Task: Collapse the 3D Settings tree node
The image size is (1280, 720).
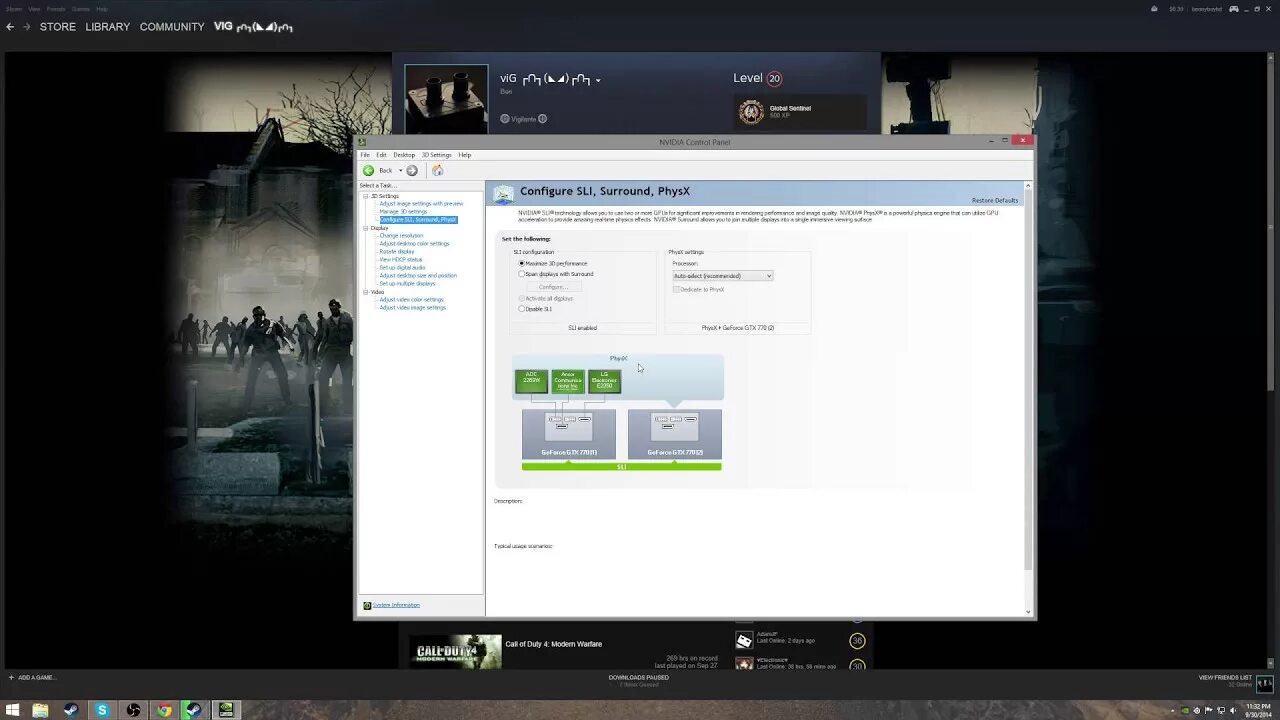Action: [366, 196]
